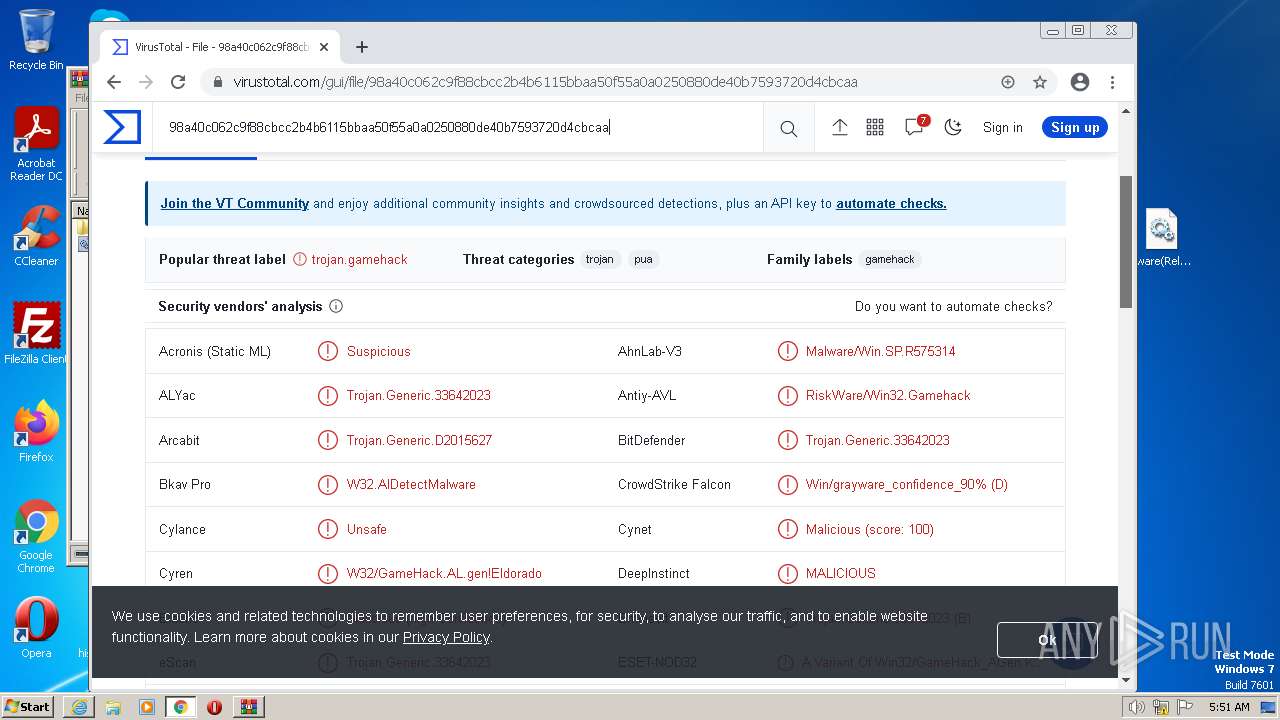
Task: Select the VirusTotal File tab
Action: (x=218, y=47)
